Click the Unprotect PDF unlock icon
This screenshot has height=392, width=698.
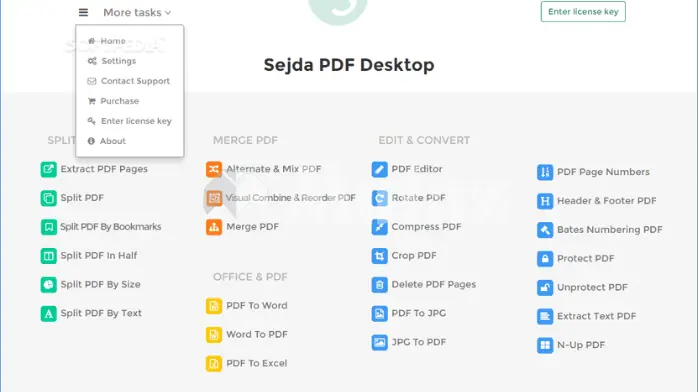click(545, 288)
